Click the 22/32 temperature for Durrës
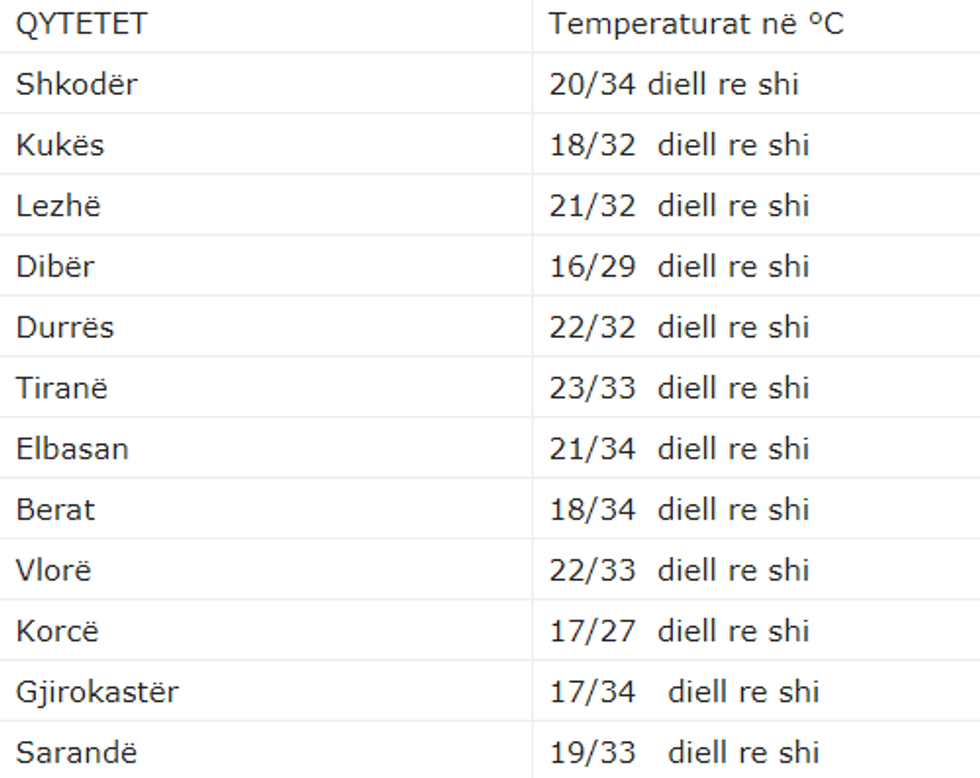This screenshot has width=980, height=778. [x=592, y=327]
